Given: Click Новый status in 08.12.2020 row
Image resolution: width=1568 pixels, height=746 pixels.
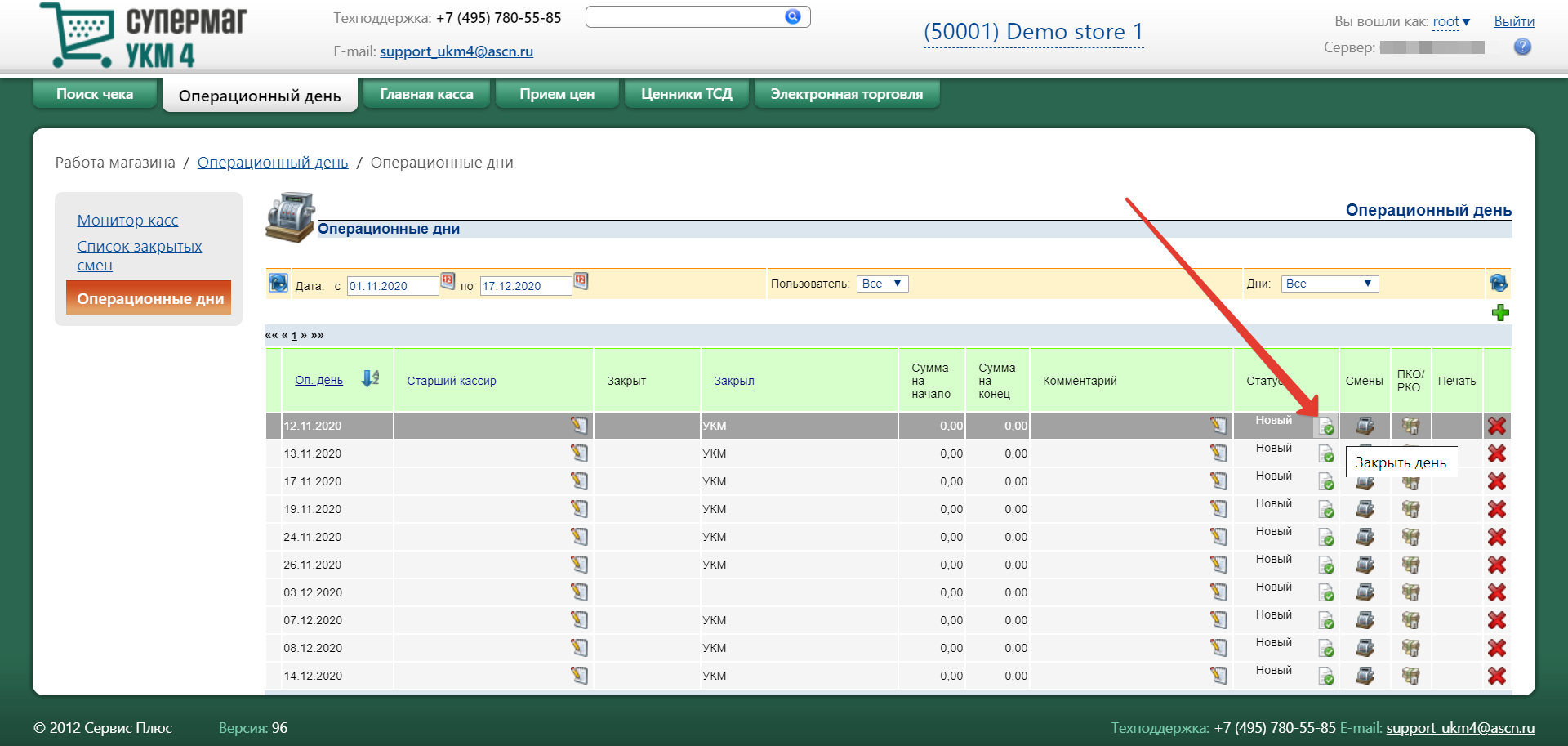Looking at the screenshot, I should point(1273,642).
